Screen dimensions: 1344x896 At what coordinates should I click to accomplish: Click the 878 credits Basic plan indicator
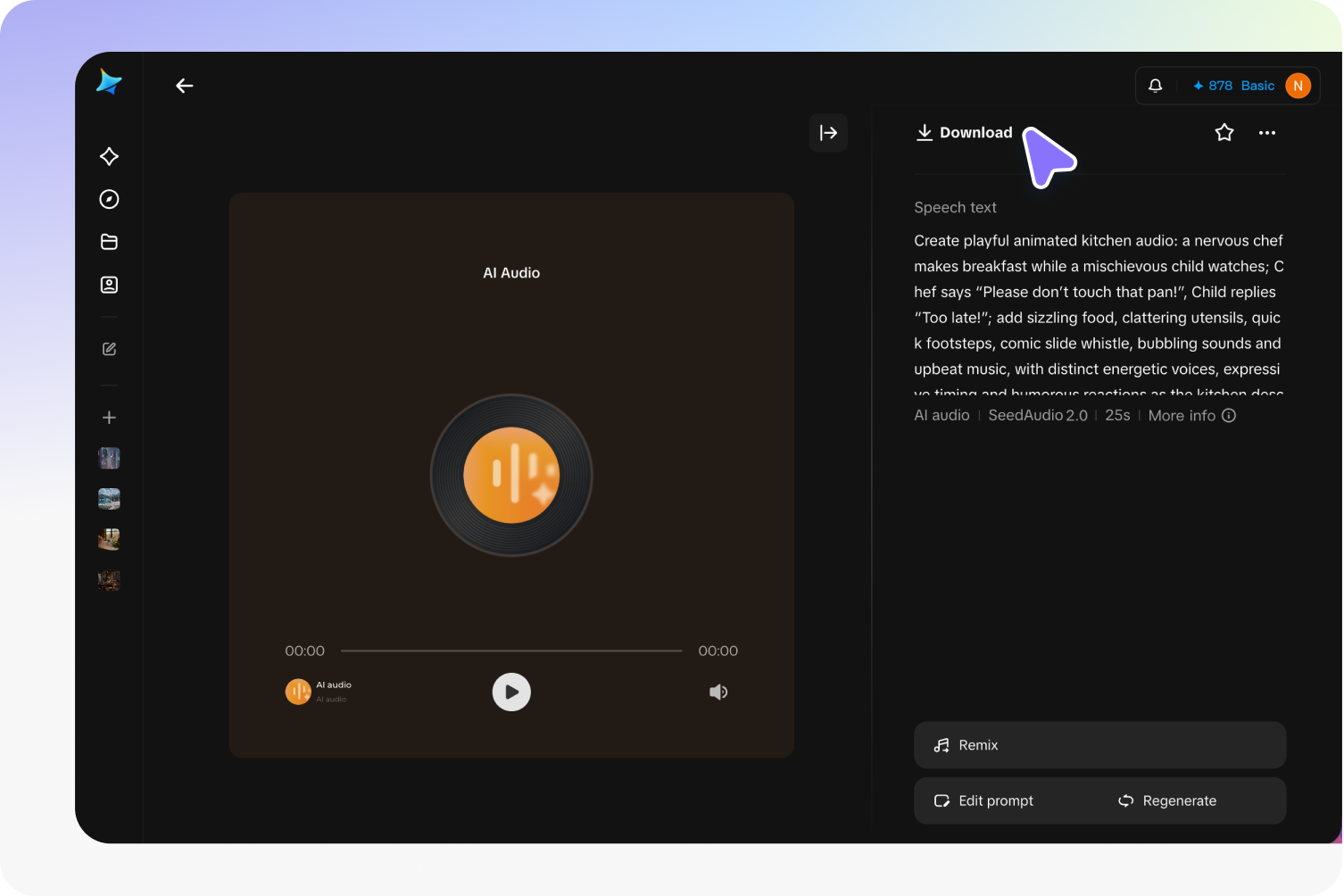[1233, 86]
